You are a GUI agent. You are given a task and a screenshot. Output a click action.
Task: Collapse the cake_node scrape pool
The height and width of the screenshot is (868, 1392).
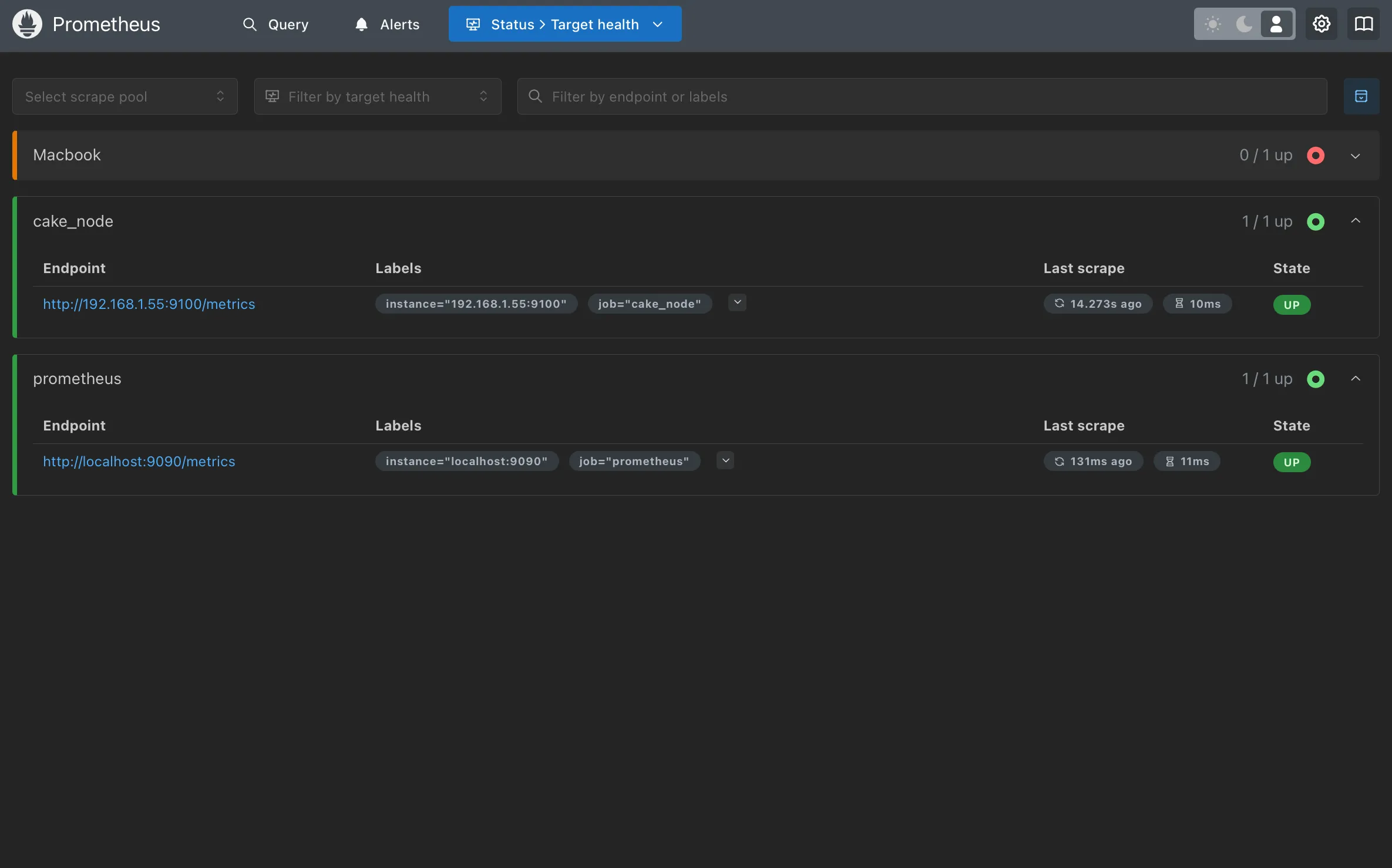[1355, 221]
